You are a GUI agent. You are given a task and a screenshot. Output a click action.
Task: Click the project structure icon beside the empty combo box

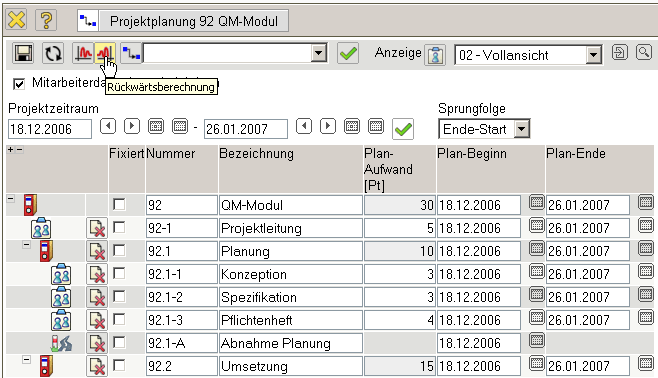[x=131, y=54]
